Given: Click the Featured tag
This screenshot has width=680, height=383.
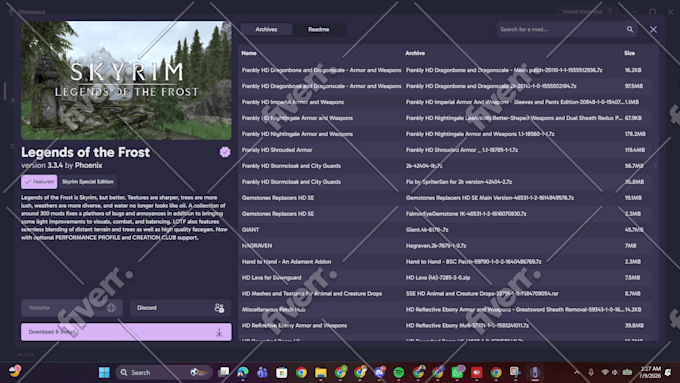Looking at the screenshot, I should (x=39, y=182).
